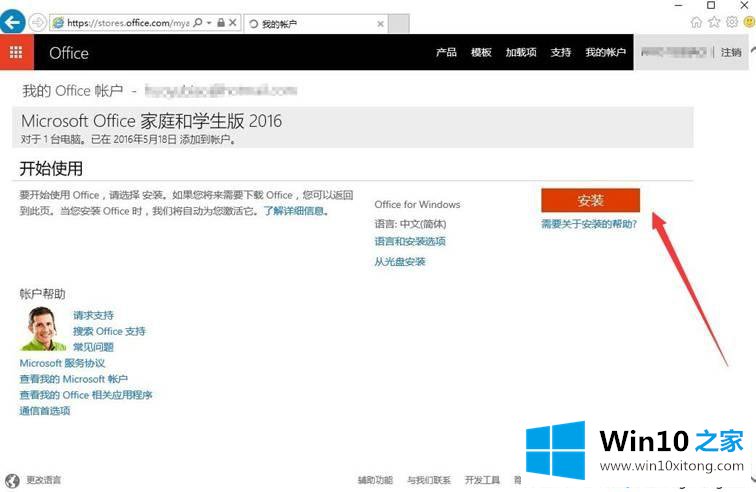Click 注销 to sign out
This screenshot has width=756, height=492.
731,52
